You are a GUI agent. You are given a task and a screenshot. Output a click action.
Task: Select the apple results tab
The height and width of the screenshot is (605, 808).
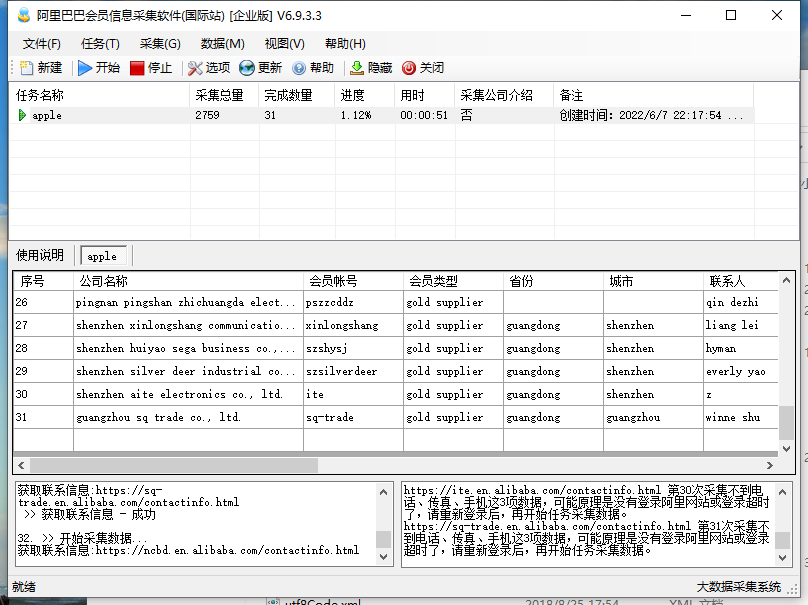tap(103, 256)
